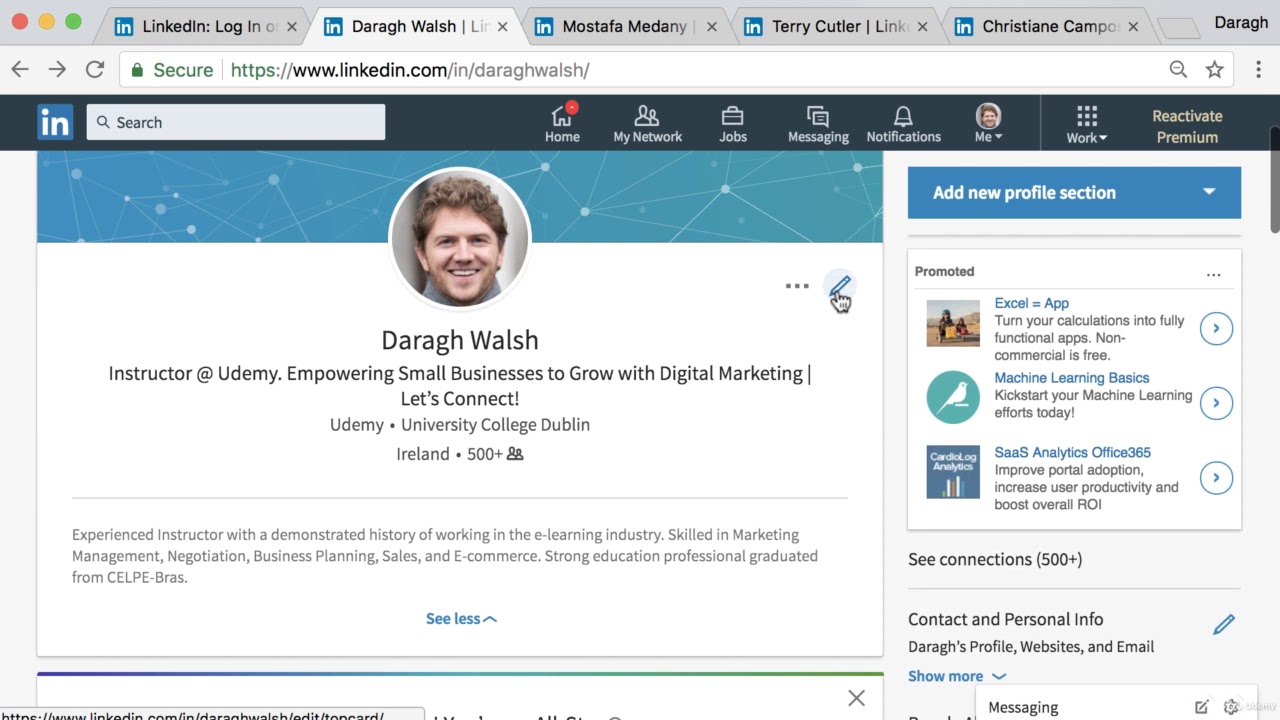The image size is (1280, 720).
Task: Open the Notifications bell icon
Action: coord(903,123)
